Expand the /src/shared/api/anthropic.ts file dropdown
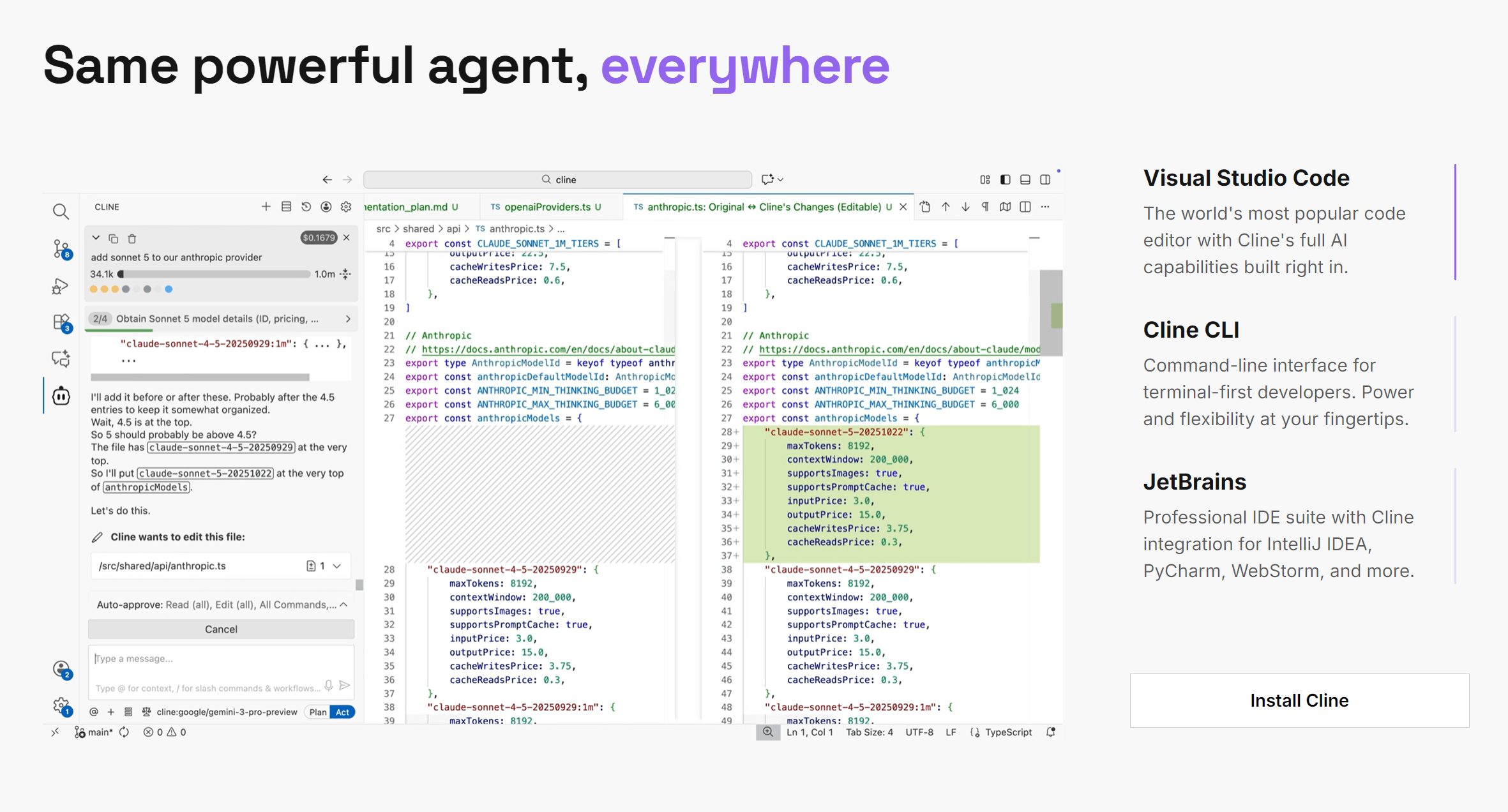The height and width of the screenshot is (812, 1508). pyautogui.click(x=337, y=566)
